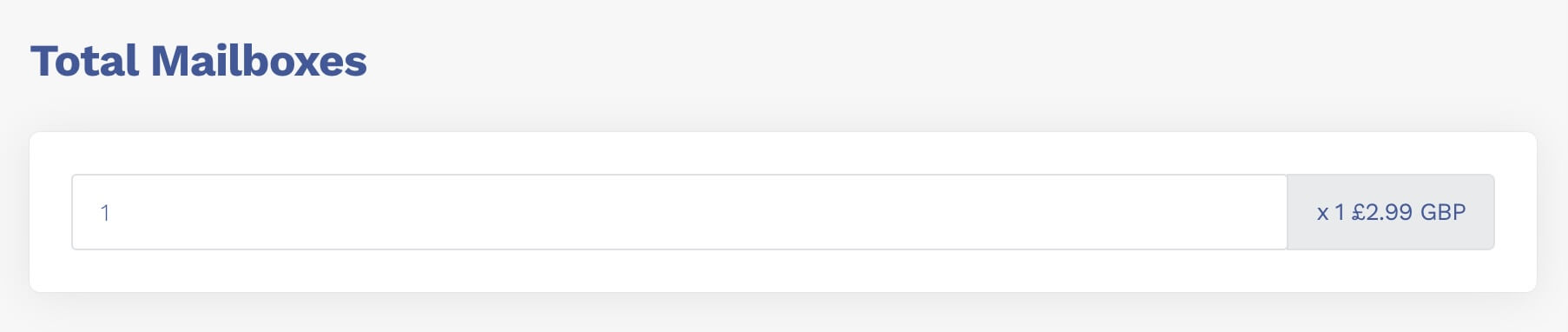
Task: Click the left padding of the mailbox card
Action: (x=50, y=212)
